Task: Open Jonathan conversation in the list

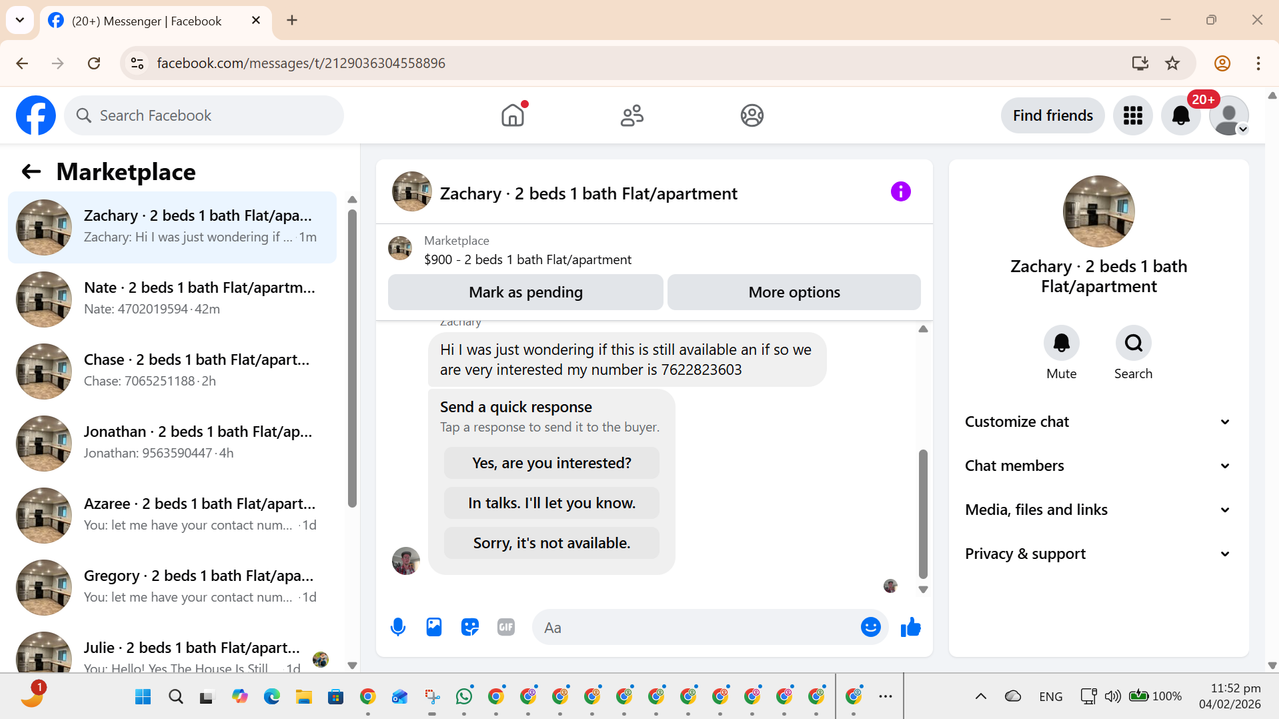Action: click(172, 443)
